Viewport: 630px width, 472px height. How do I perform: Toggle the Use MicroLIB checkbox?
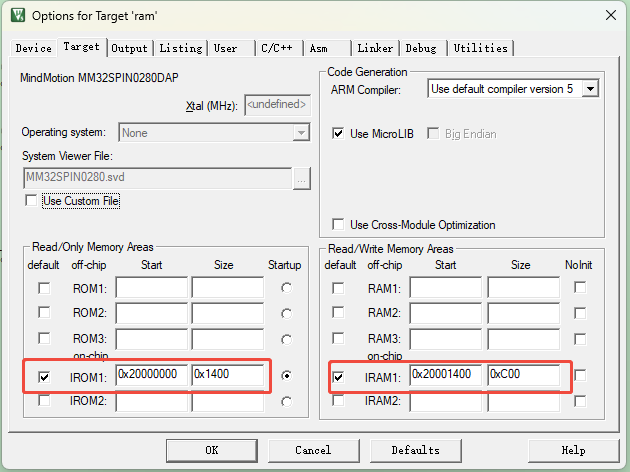point(339,134)
